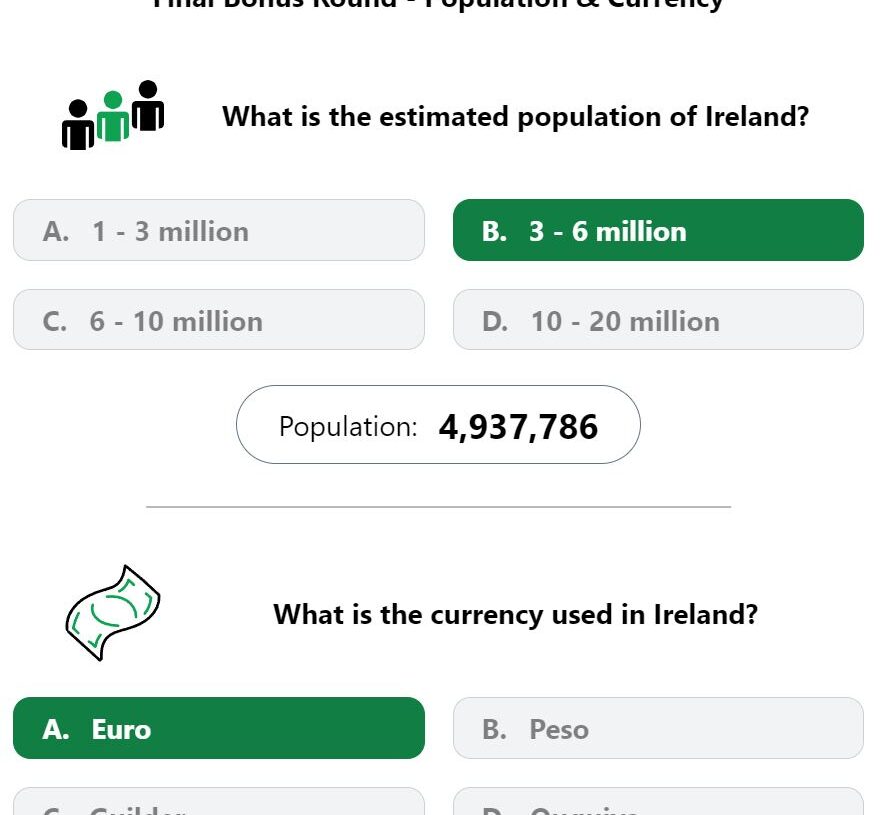Select the cut-off currency option D
883x815 pixels.
658,801
